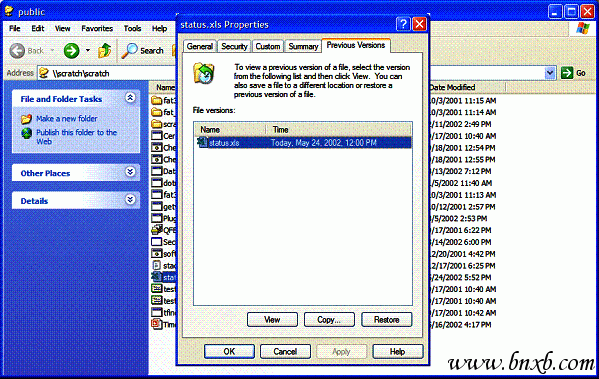Image resolution: width=599 pixels, height=379 pixels.
Task: Switch to the Summary tab
Action: click(x=303, y=46)
